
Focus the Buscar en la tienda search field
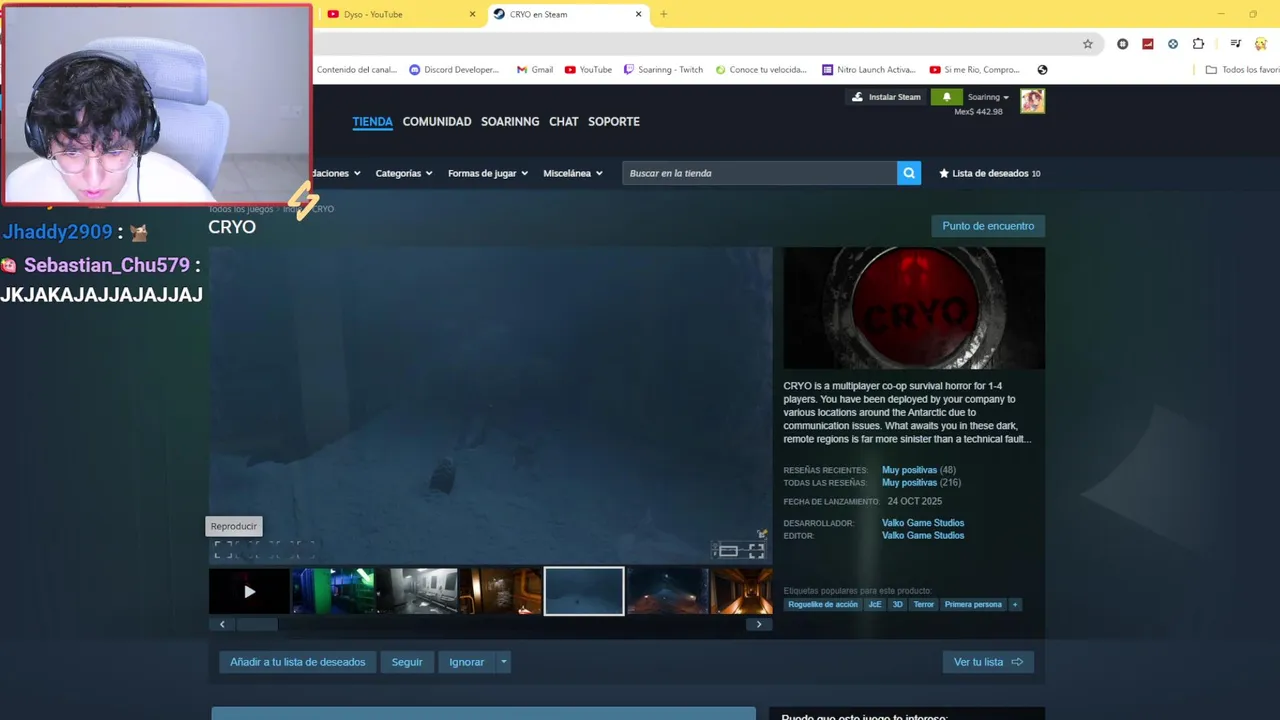(760, 173)
